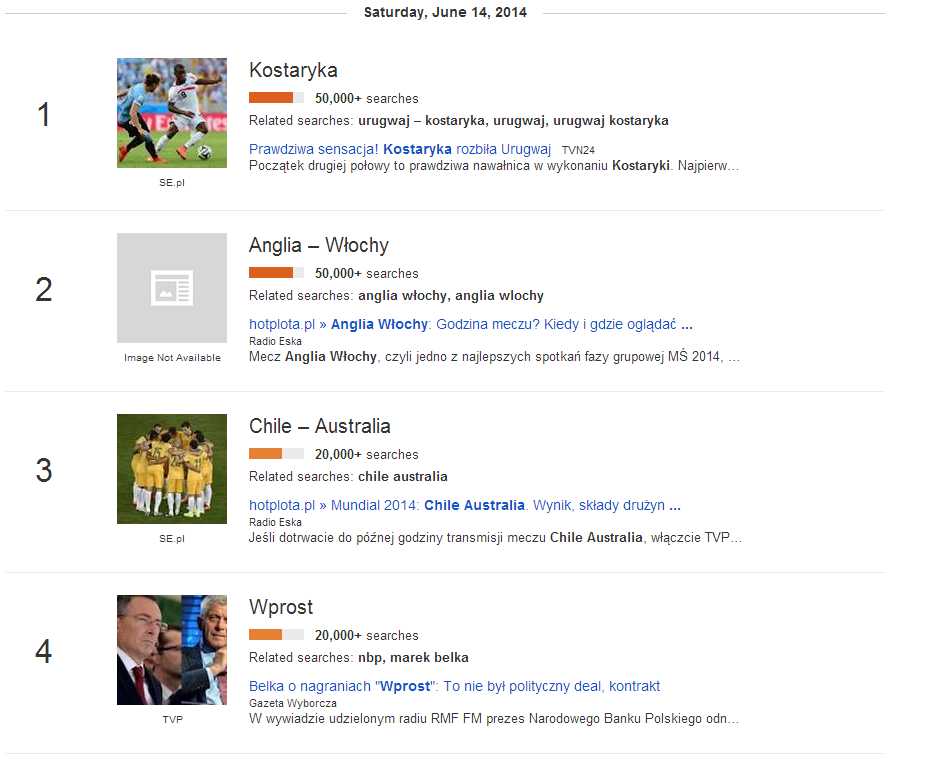Open the Wprost TVP thumbnail image
This screenshot has width=928, height=759.
click(172, 650)
